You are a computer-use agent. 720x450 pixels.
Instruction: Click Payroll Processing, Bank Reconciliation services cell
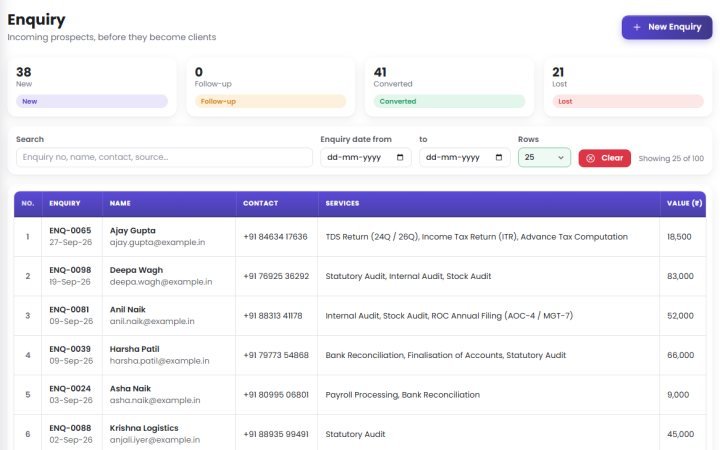click(x=402, y=395)
